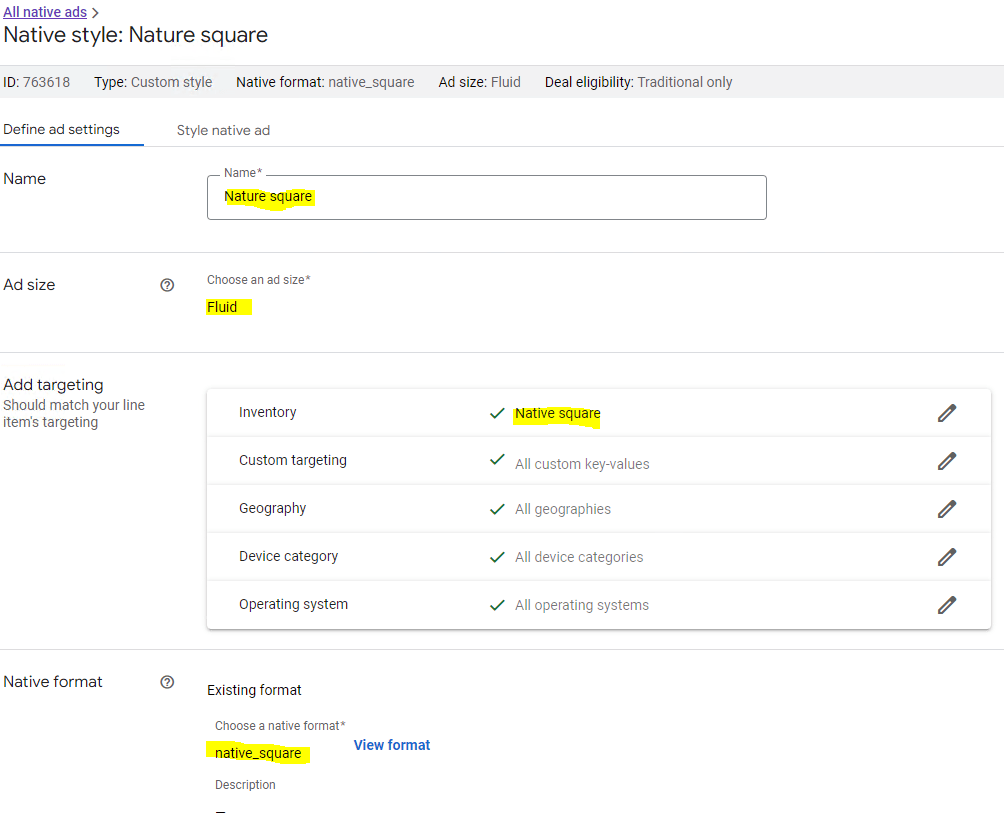1004x824 pixels.
Task: Select the Native square inventory value
Action: [557, 413]
